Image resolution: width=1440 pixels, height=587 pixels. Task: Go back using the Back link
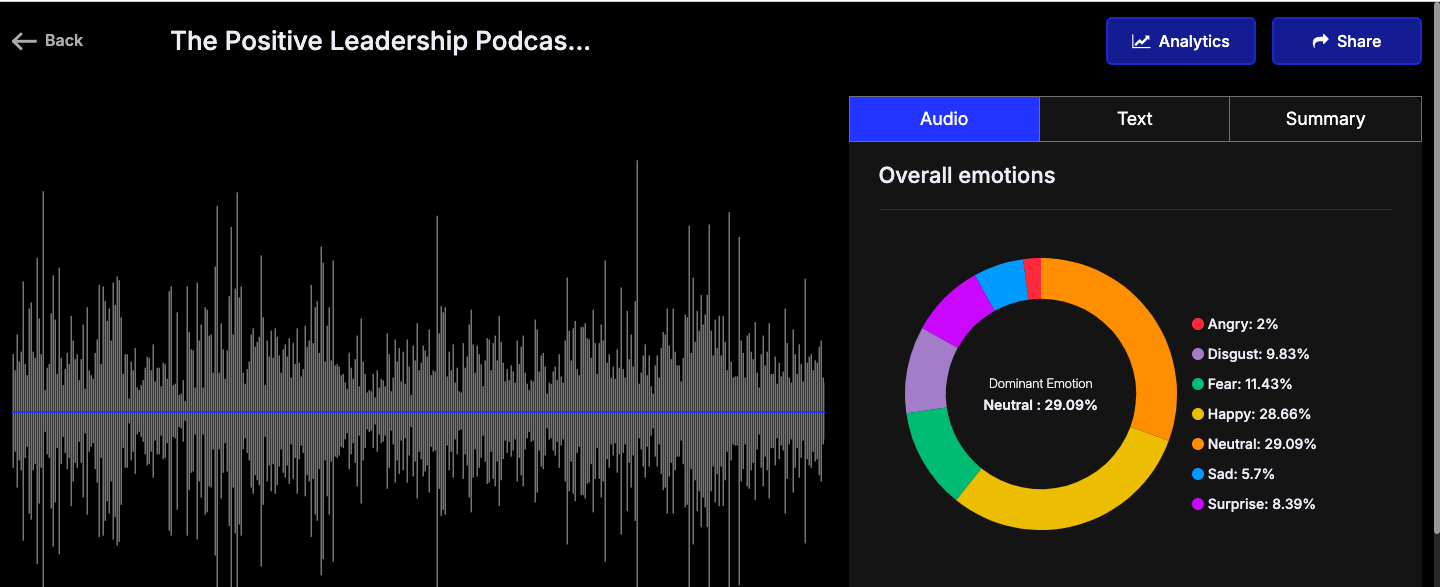coord(47,41)
